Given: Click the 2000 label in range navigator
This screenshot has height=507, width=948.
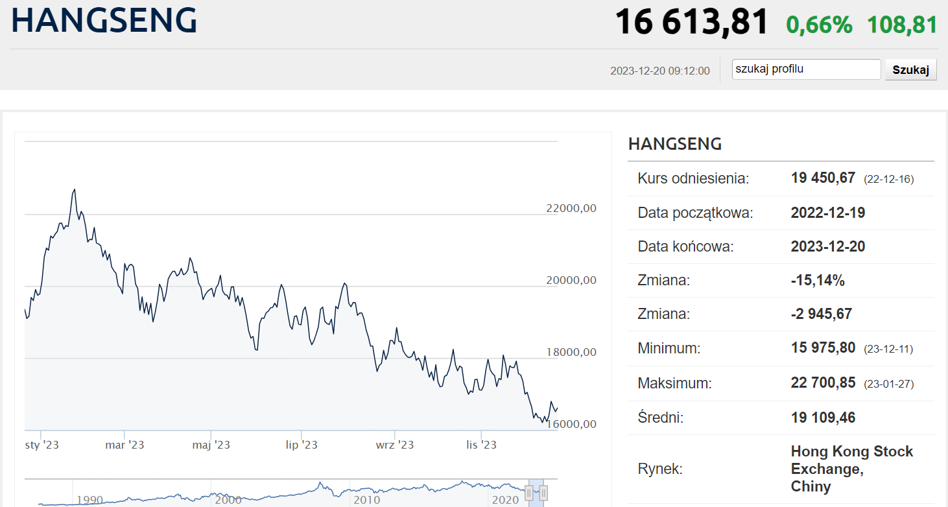Looking at the screenshot, I should tap(228, 500).
